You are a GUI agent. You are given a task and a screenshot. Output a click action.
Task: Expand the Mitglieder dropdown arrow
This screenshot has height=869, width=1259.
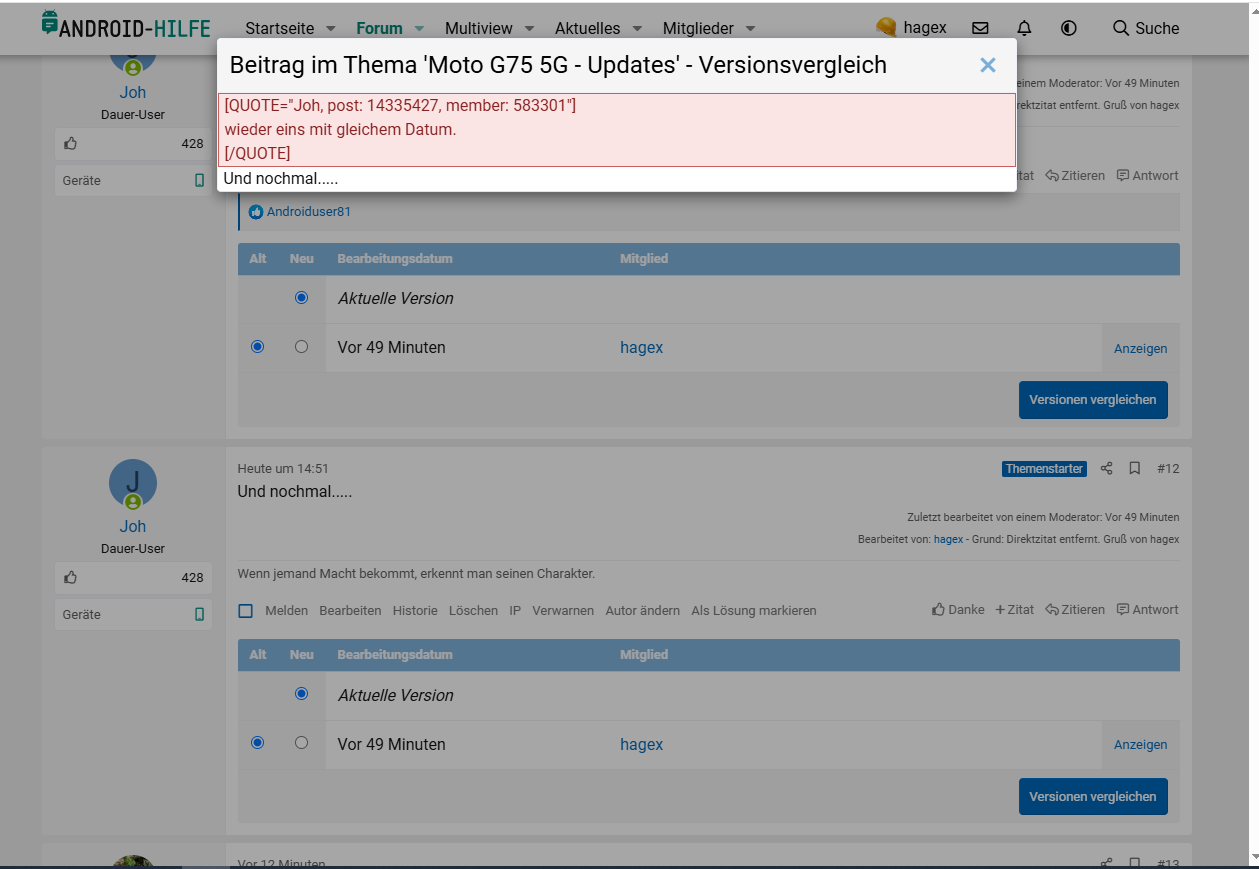(750, 29)
